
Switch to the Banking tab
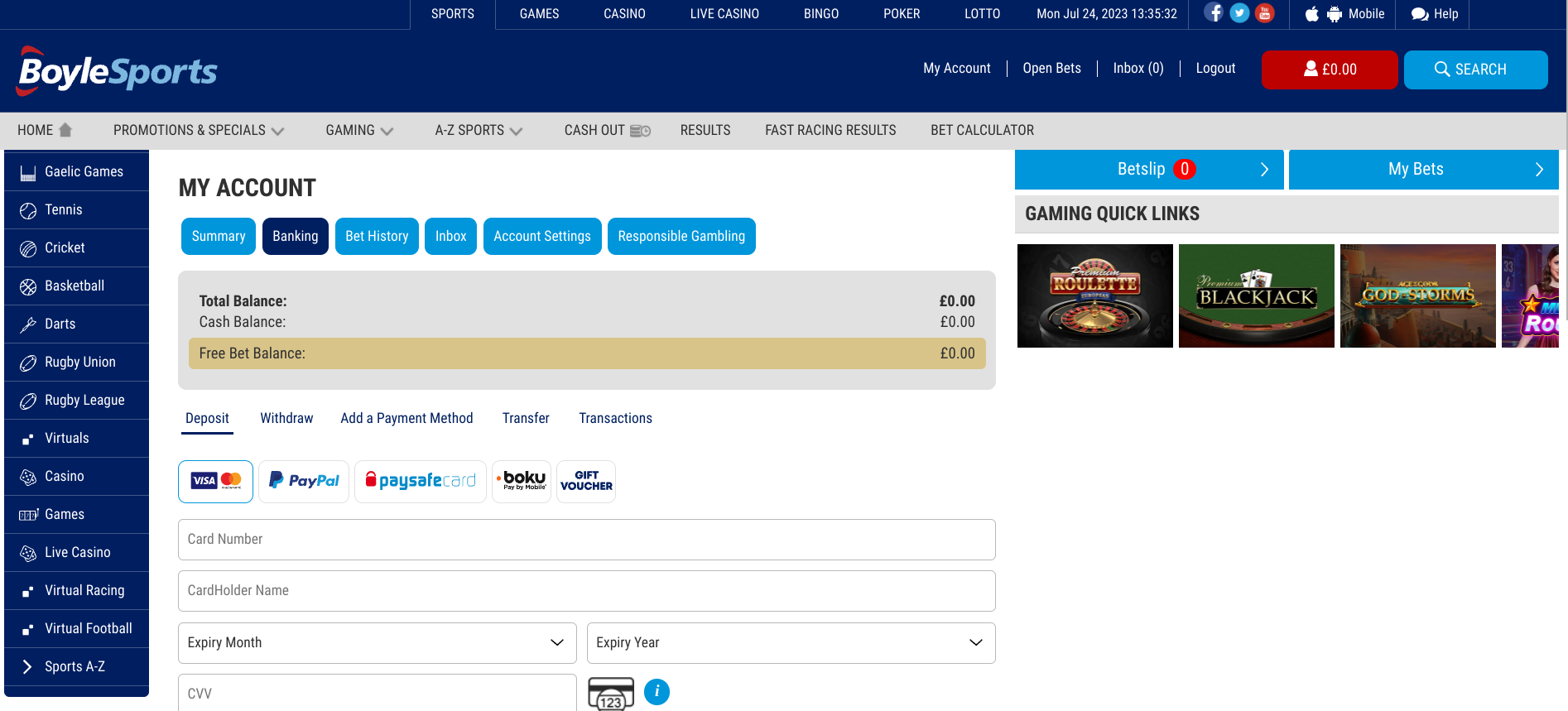[x=296, y=237]
